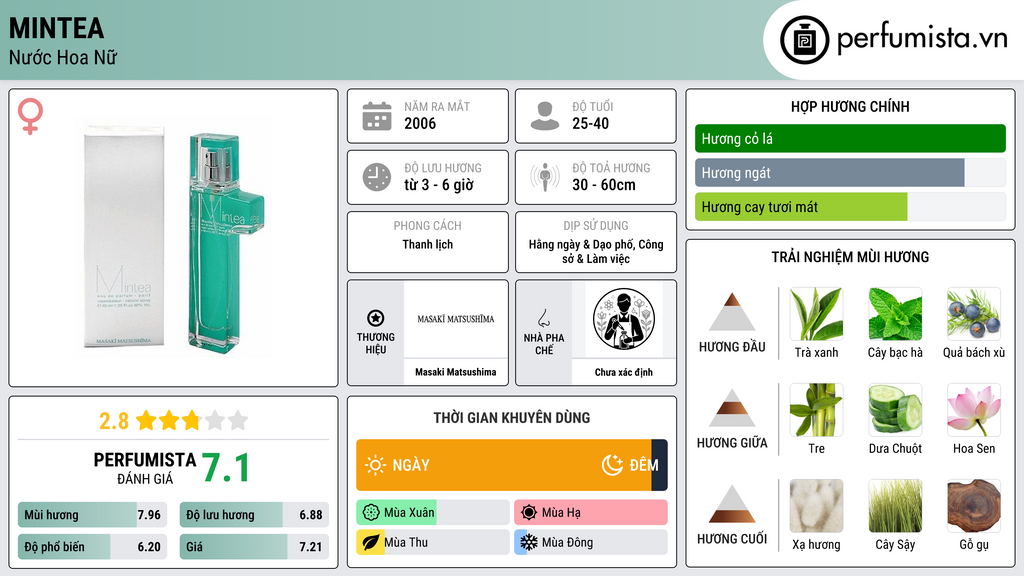Select the Quả bách xù note image
1024x576 pixels.
tap(974, 314)
